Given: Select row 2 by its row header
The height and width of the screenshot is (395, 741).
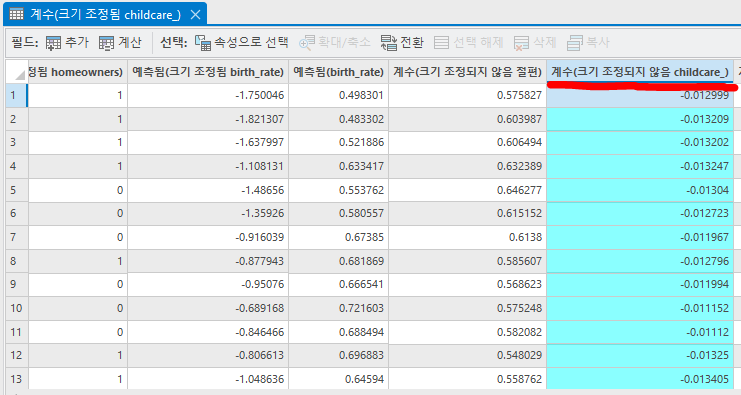Looking at the screenshot, I should coord(17,119).
